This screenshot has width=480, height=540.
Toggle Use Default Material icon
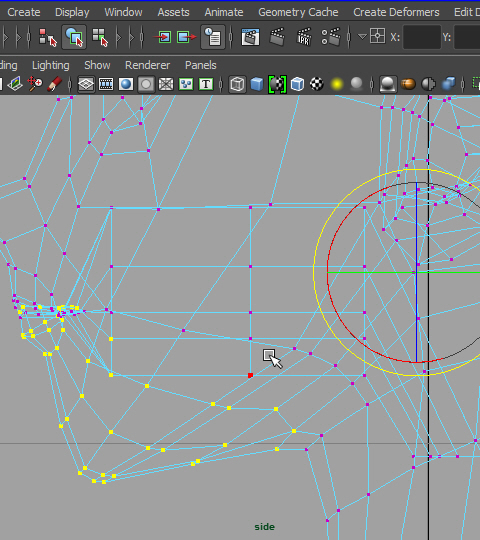[x=277, y=84]
